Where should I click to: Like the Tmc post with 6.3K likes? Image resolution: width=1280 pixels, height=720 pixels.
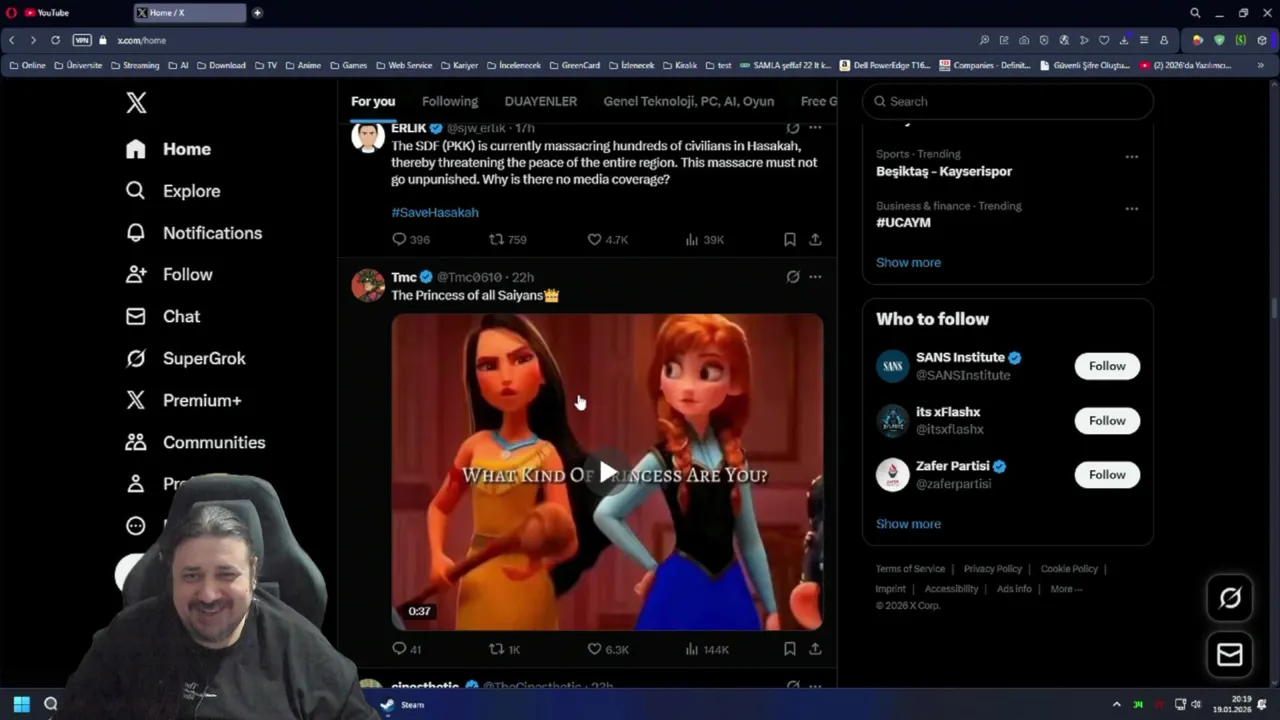tap(607, 649)
